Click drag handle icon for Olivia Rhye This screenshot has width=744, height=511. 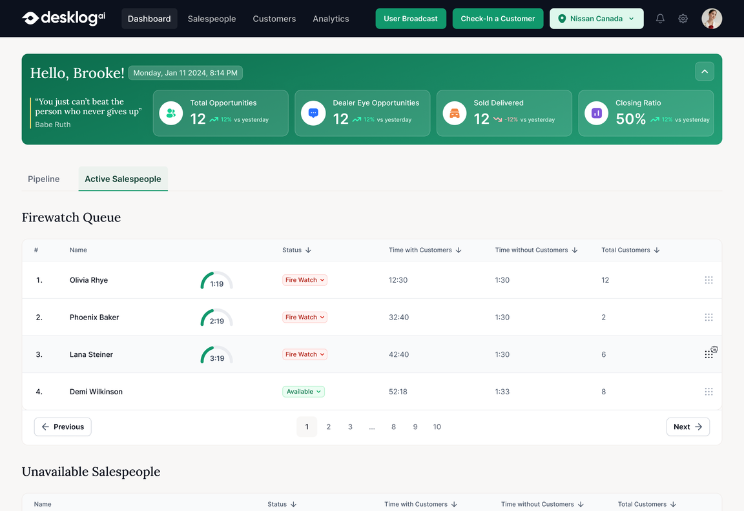click(x=709, y=280)
